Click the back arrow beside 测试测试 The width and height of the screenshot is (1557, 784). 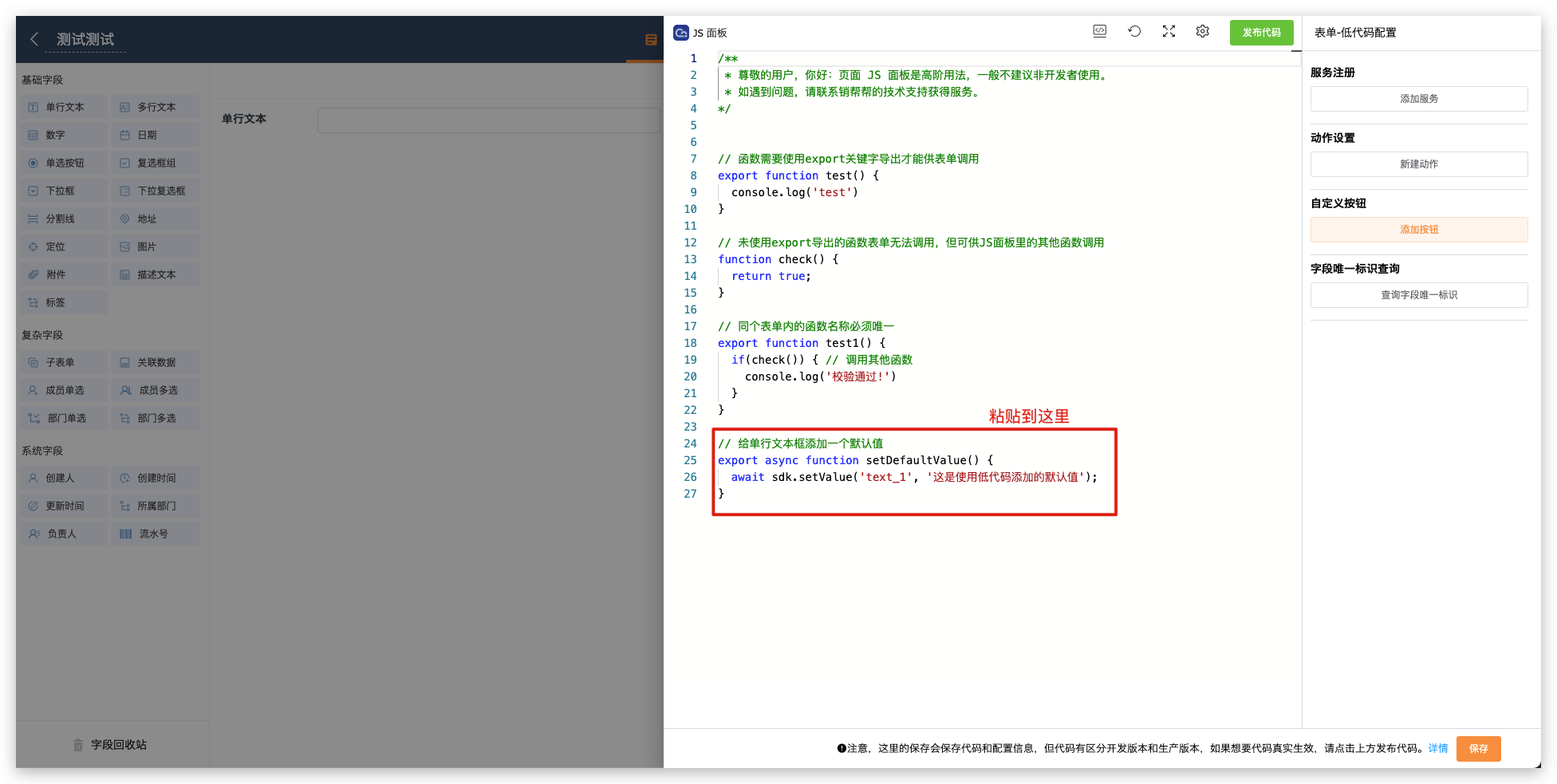click(x=34, y=39)
